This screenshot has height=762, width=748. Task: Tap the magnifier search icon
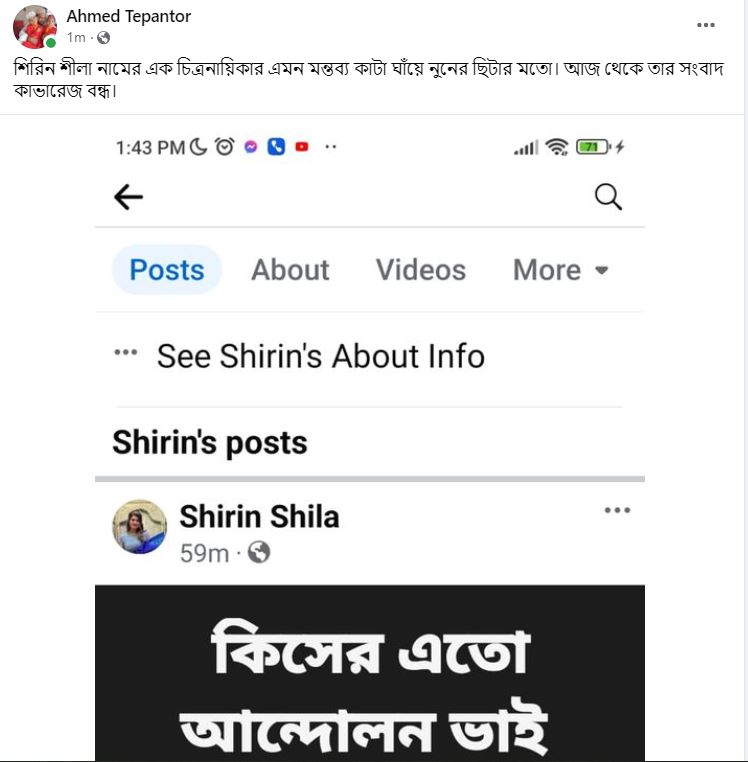coord(608,197)
